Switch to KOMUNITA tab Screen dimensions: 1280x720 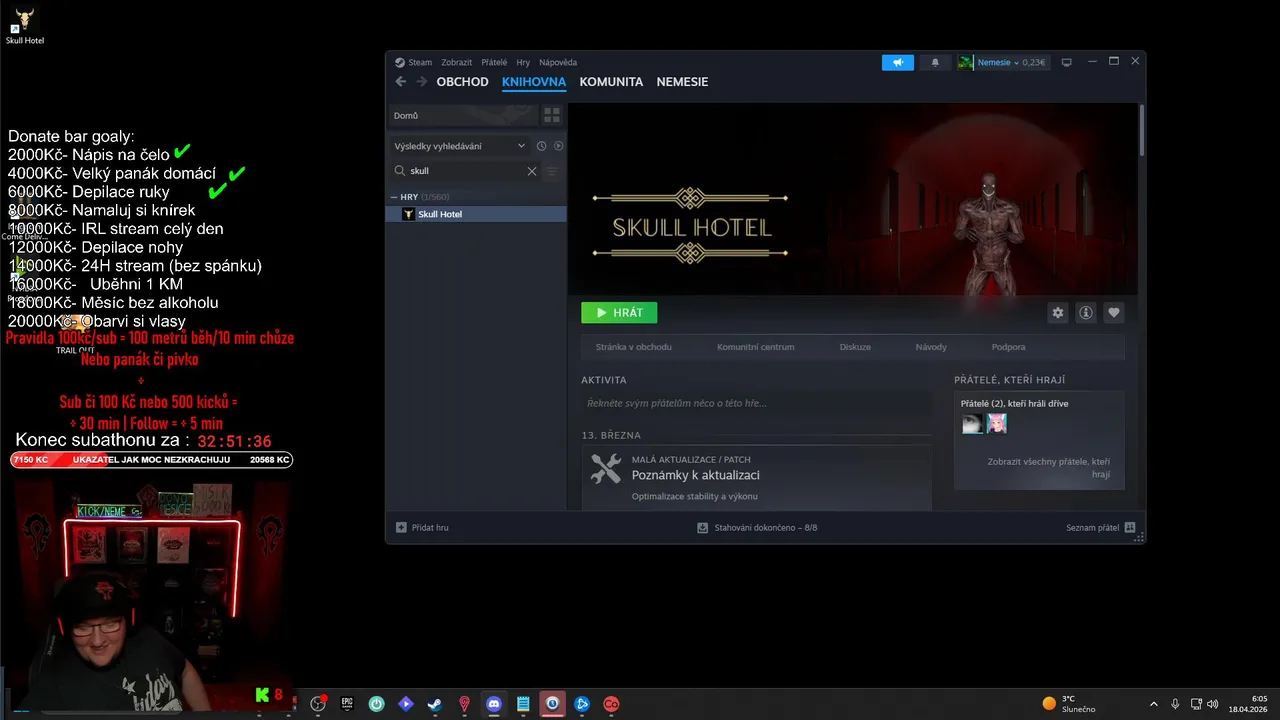click(611, 82)
